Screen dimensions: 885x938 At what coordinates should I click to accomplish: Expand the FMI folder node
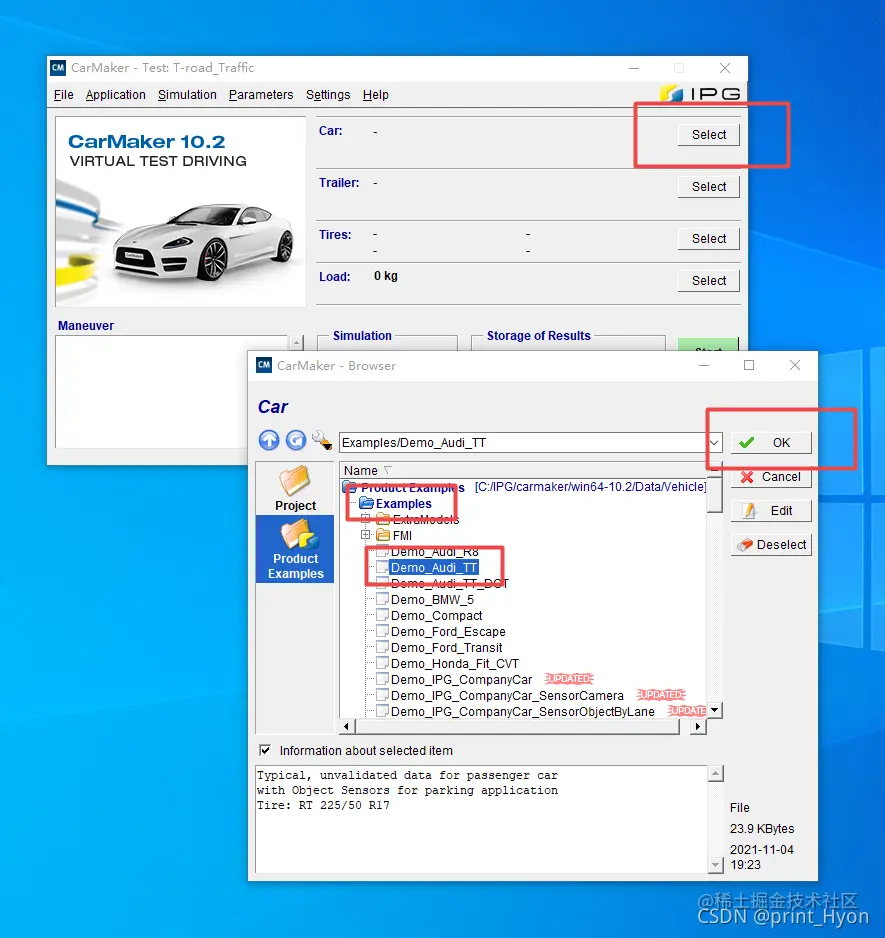click(x=366, y=535)
